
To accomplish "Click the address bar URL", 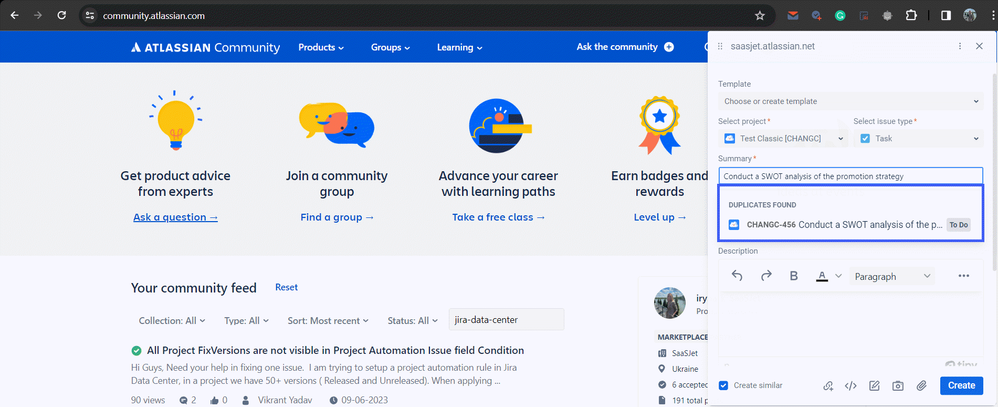I will coord(154,16).
